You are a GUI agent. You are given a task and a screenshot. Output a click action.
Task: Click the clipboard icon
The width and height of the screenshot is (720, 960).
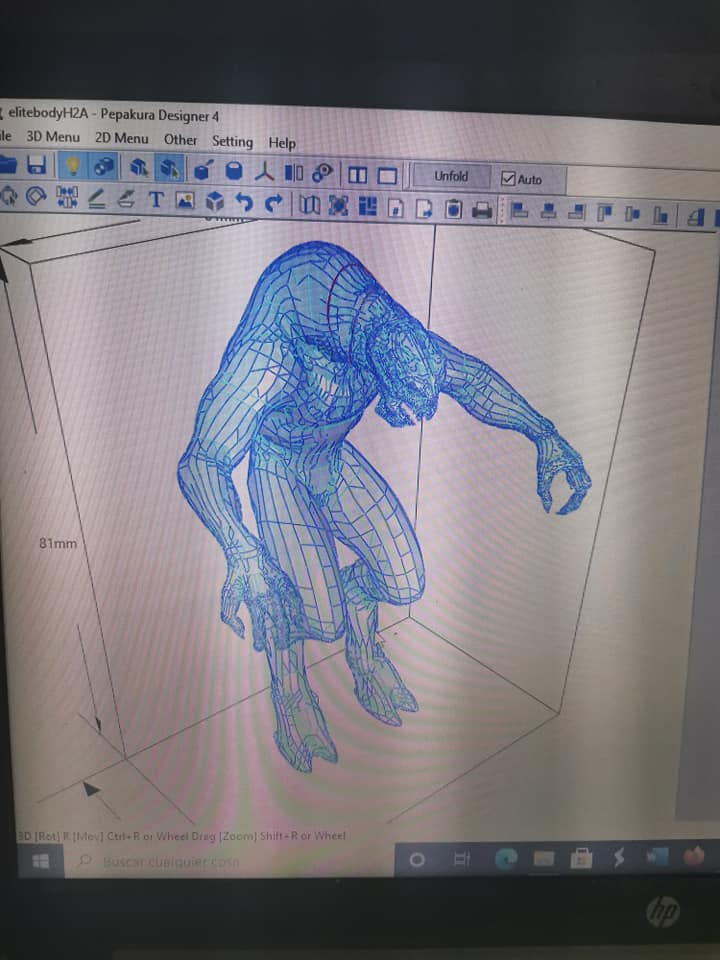point(453,209)
